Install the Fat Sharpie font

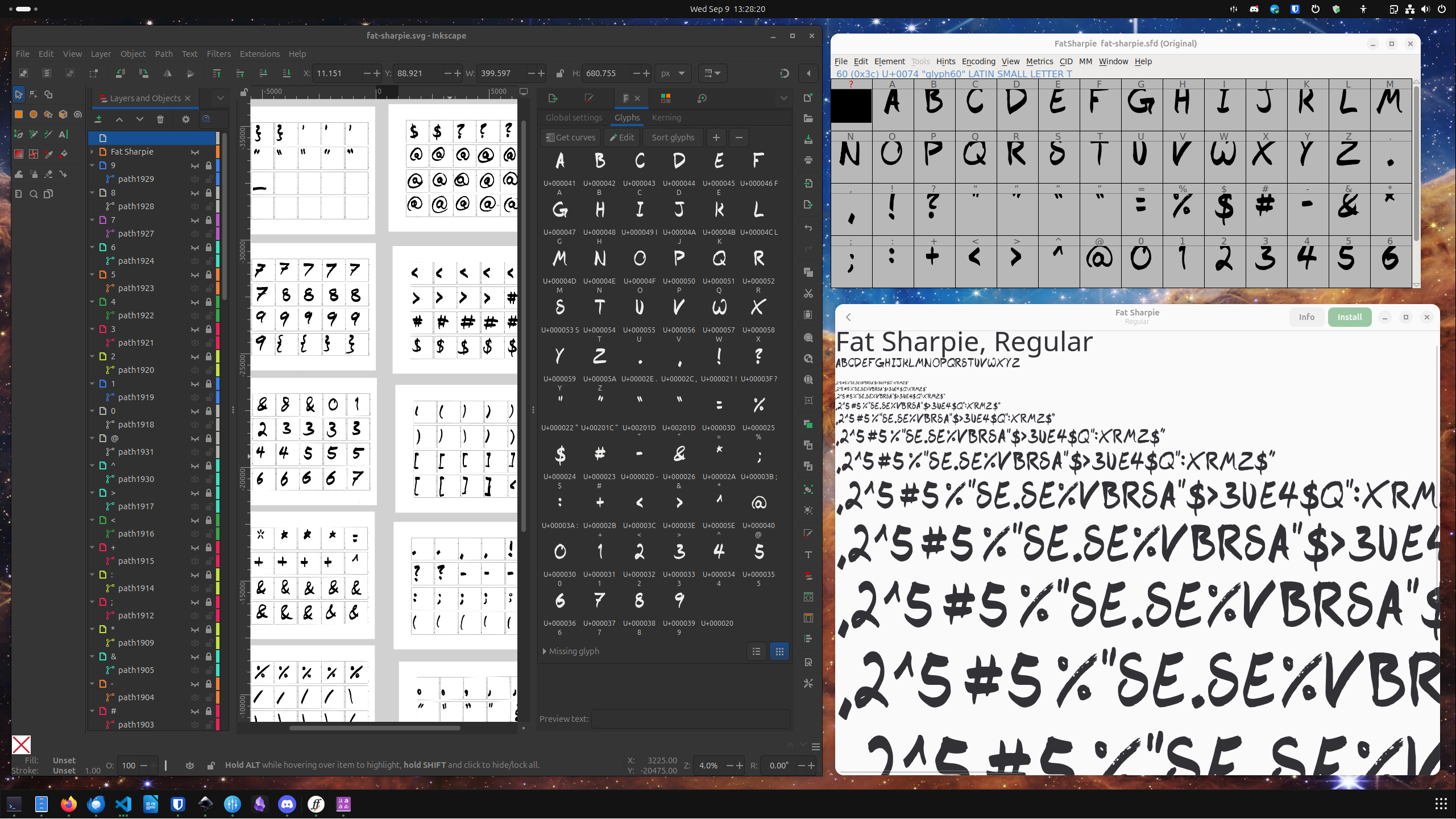(x=1349, y=317)
